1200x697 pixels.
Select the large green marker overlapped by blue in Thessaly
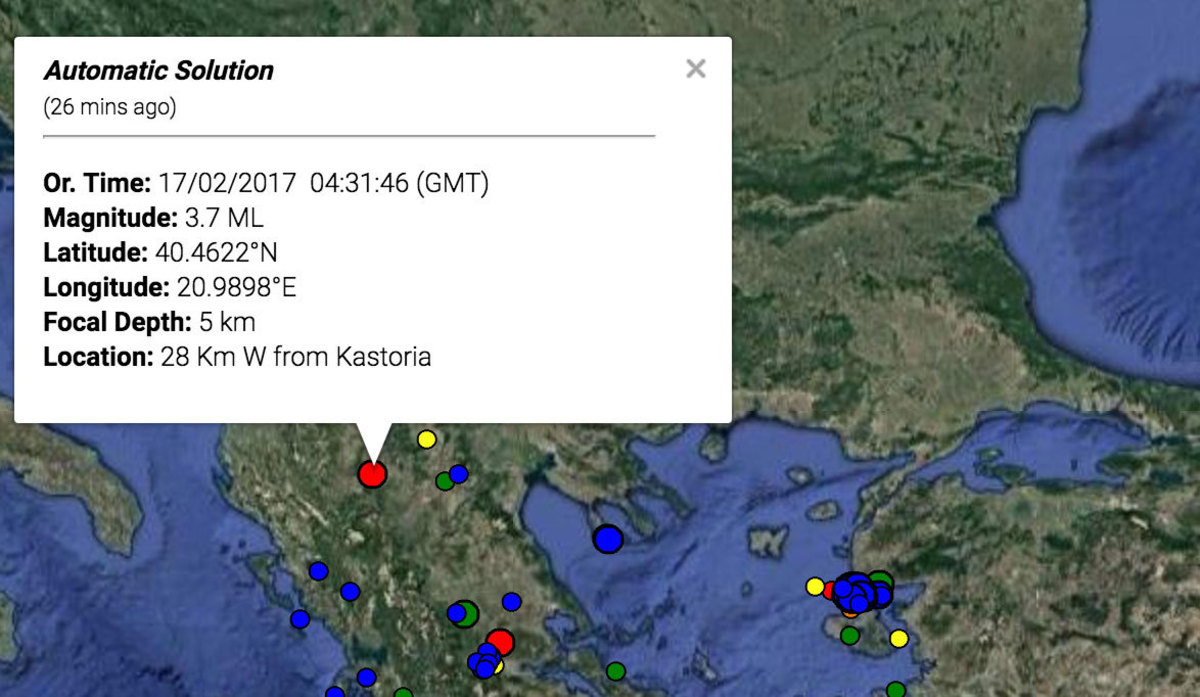point(466,613)
